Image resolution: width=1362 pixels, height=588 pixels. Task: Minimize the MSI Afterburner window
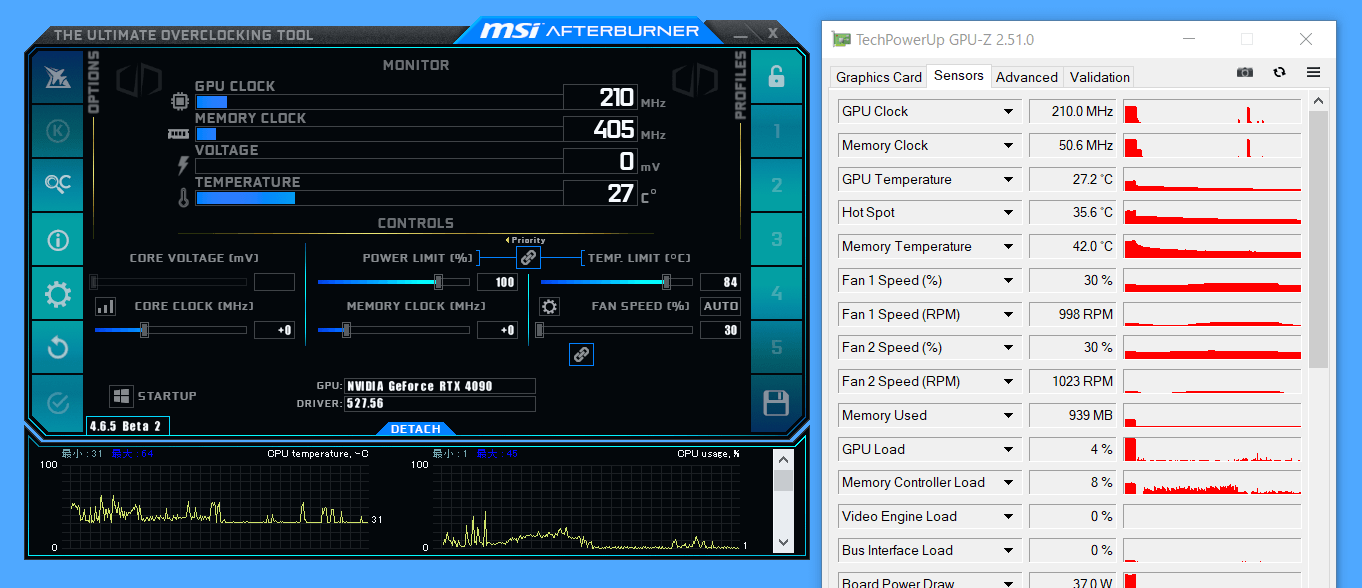[740, 34]
